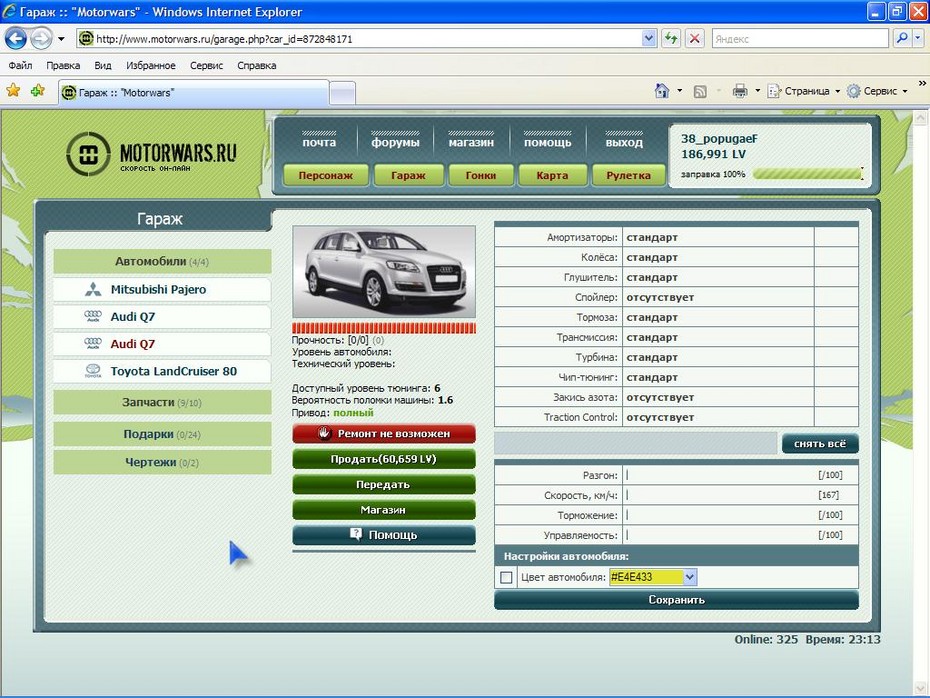Open the recent pages dropdown arrow

[61, 39]
